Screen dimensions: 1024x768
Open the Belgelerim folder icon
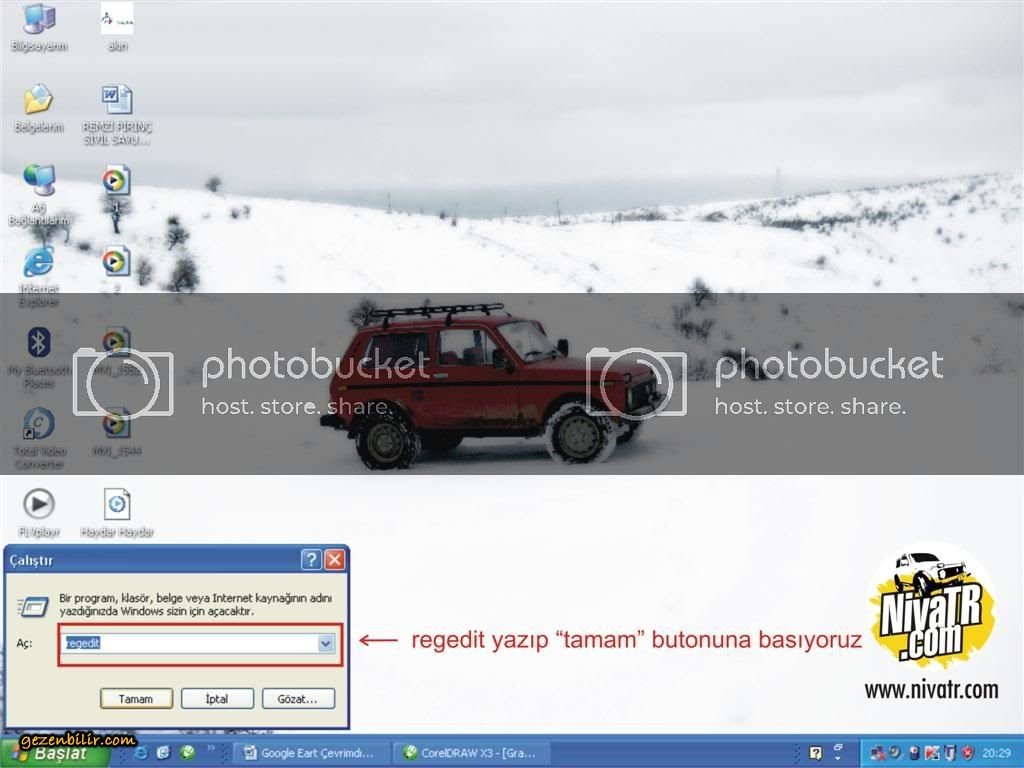pos(38,100)
